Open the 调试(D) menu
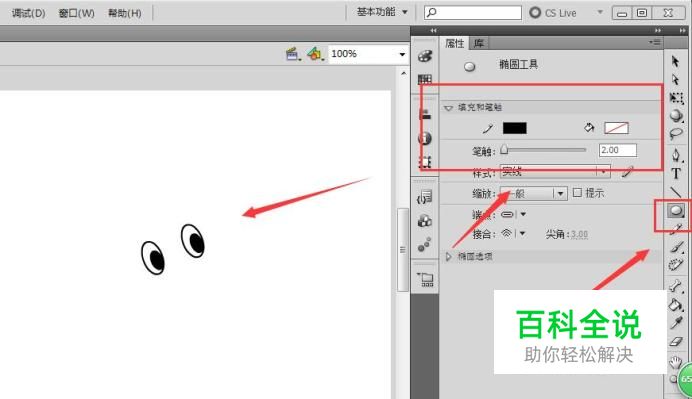This screenshot has width=692, height=399. tap(28, 13)
